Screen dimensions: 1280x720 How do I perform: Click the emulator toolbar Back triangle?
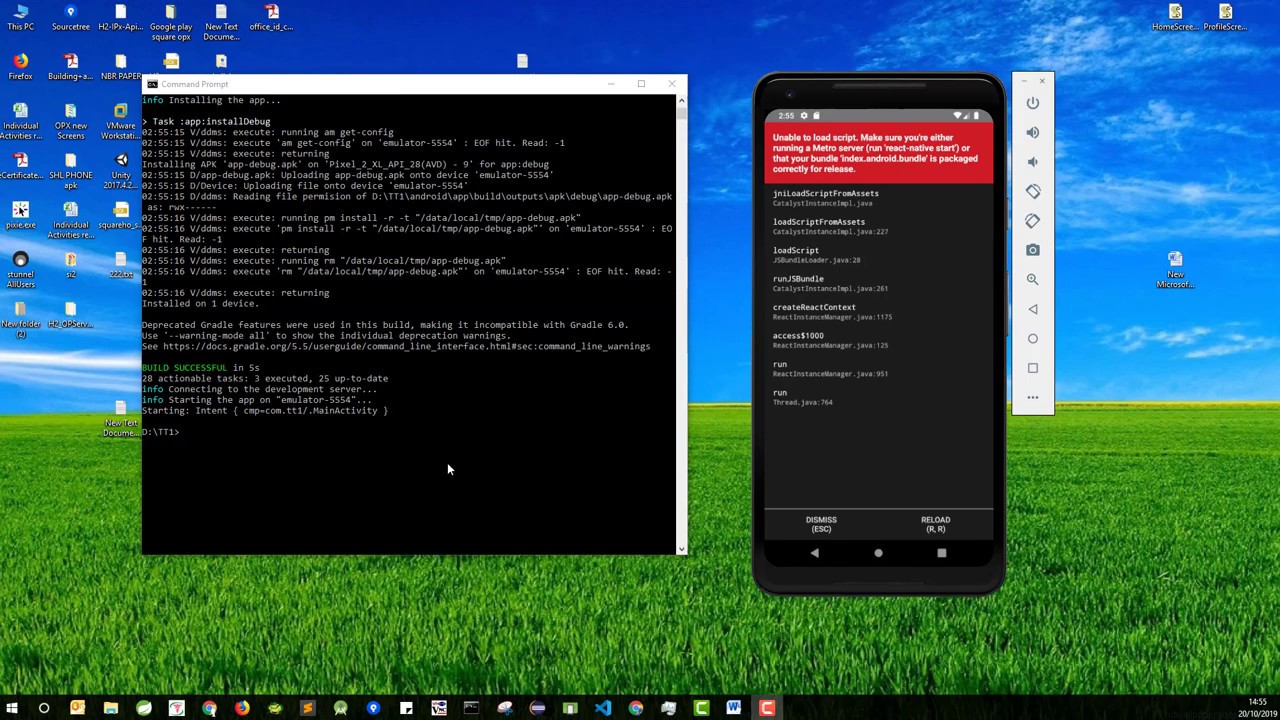point(1033,309)
